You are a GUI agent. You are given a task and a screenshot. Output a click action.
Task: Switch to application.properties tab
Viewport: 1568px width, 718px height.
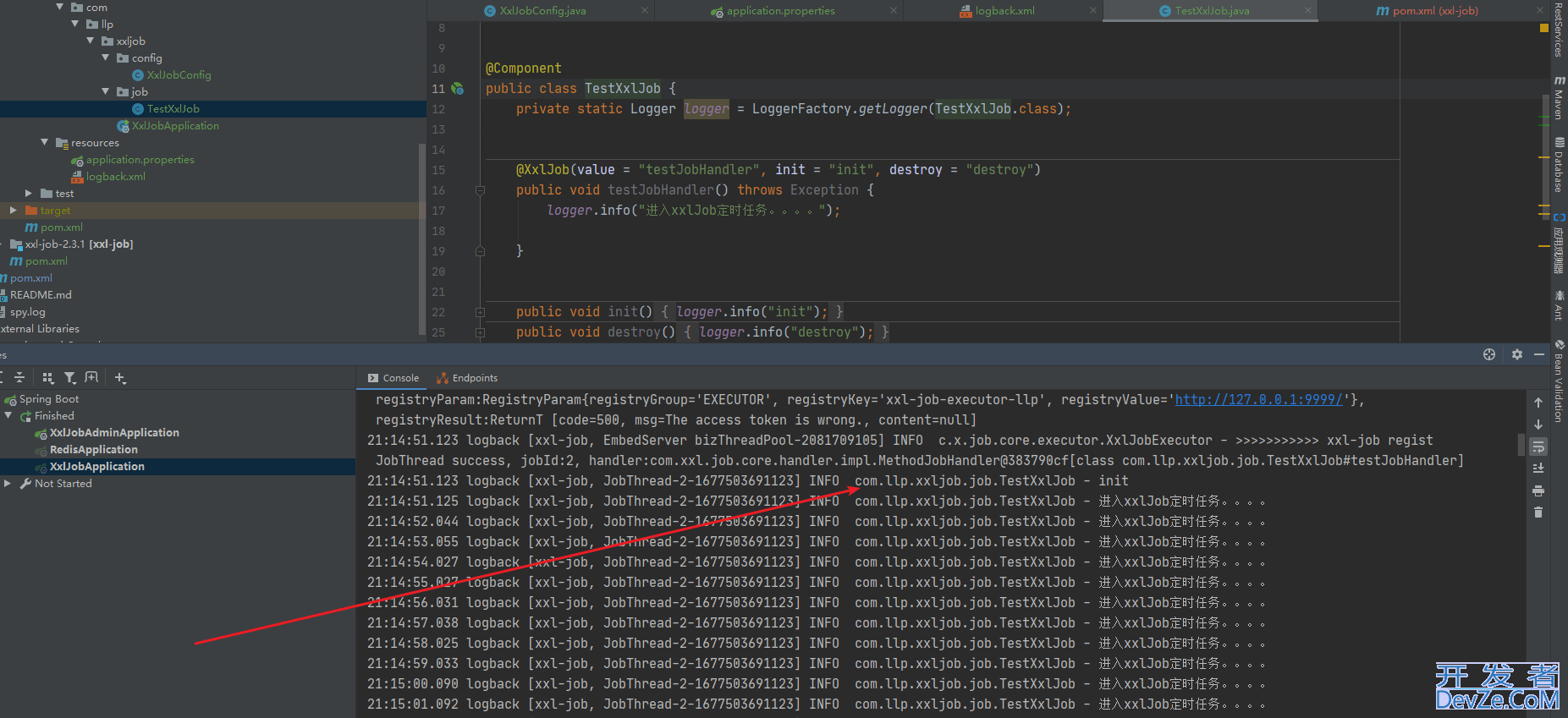click(x=780, y=10)
